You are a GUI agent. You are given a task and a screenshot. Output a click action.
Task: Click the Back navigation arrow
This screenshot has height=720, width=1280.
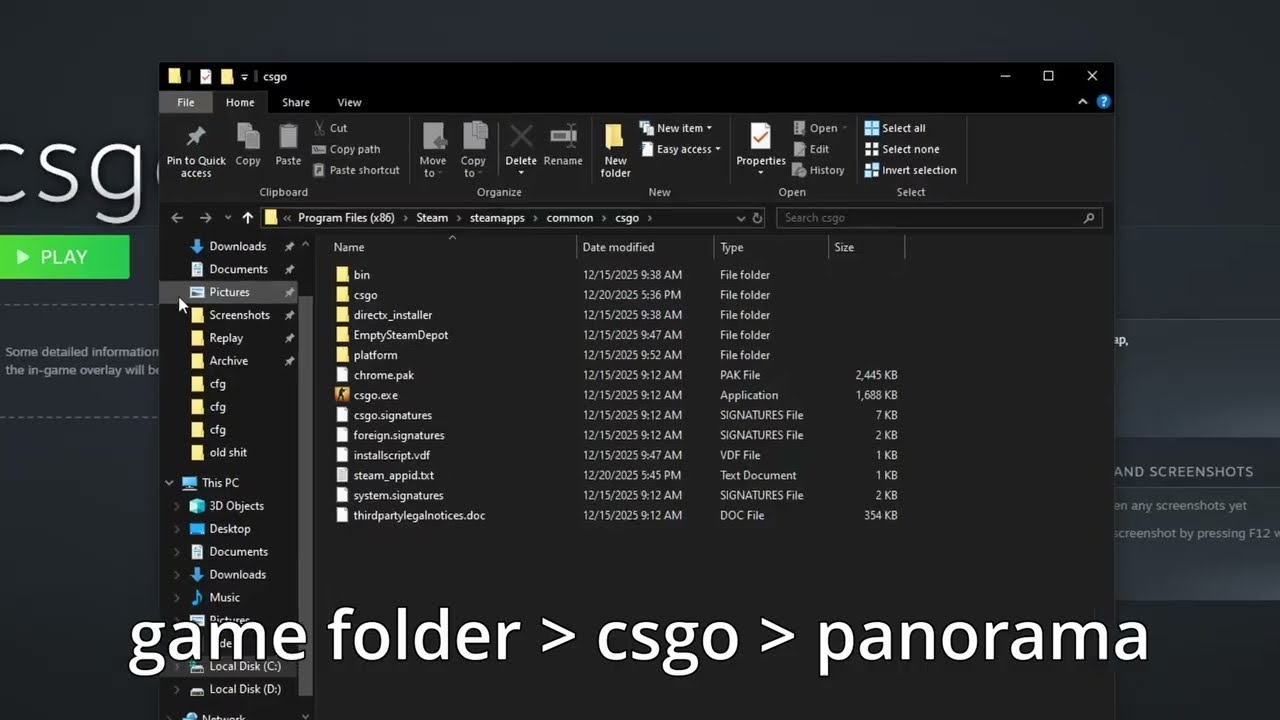point(177,218)
